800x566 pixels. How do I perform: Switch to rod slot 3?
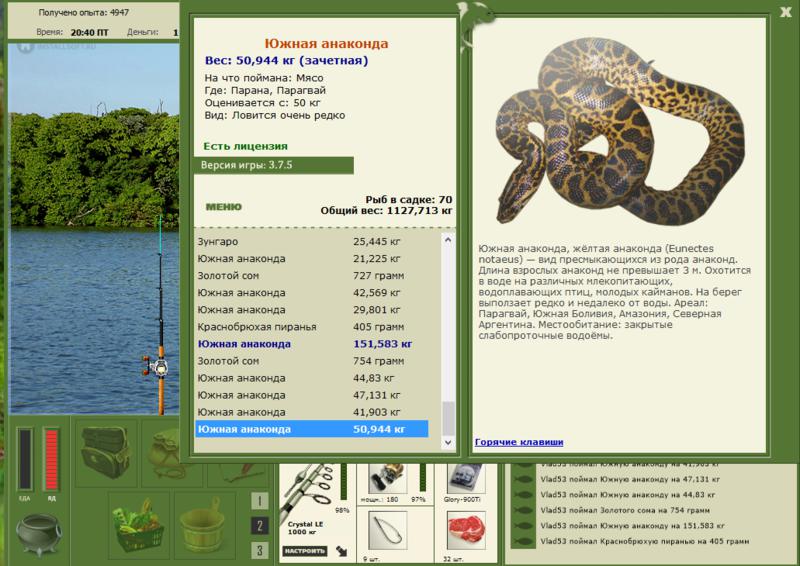click(259, 551)
